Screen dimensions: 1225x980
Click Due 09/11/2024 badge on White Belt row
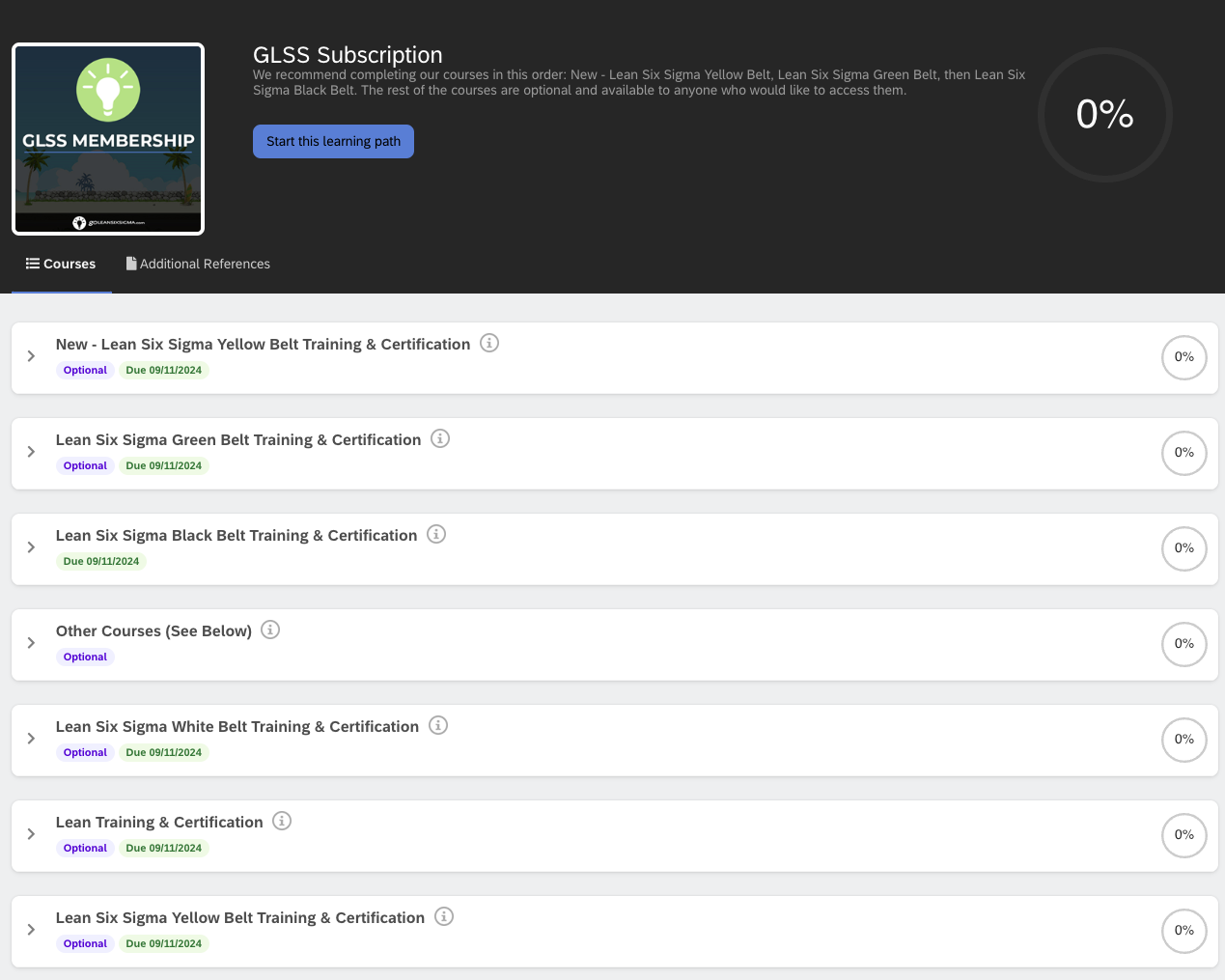click(x=164, y=752)
